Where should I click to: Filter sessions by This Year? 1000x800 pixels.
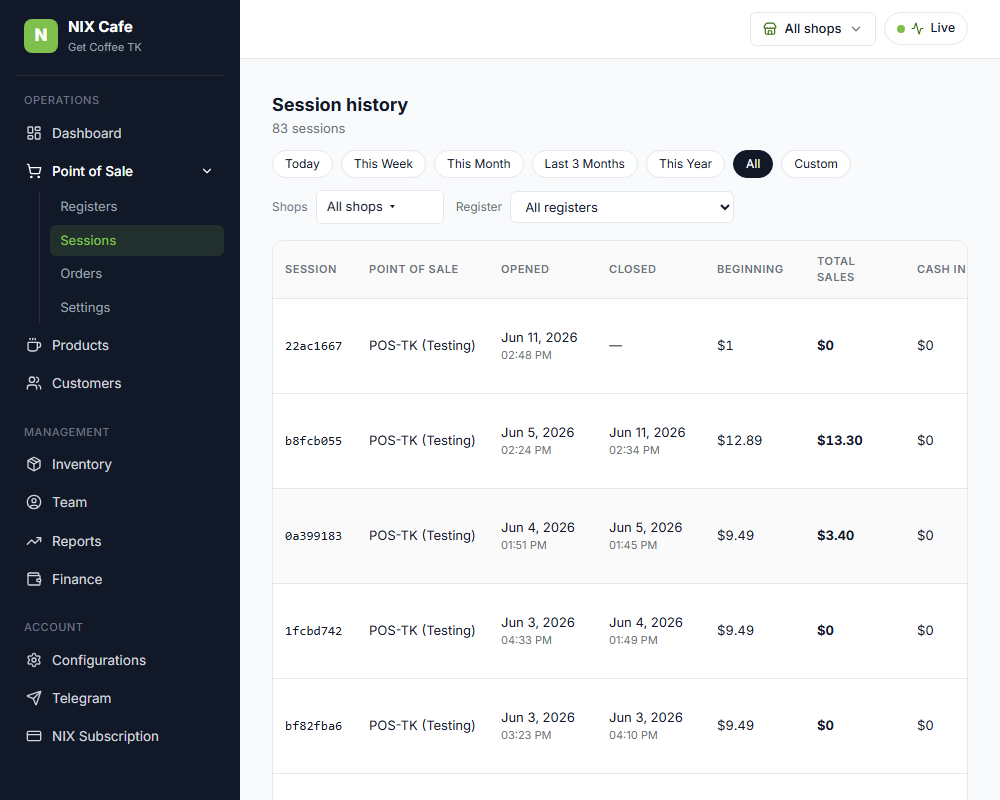click(686, 164)
